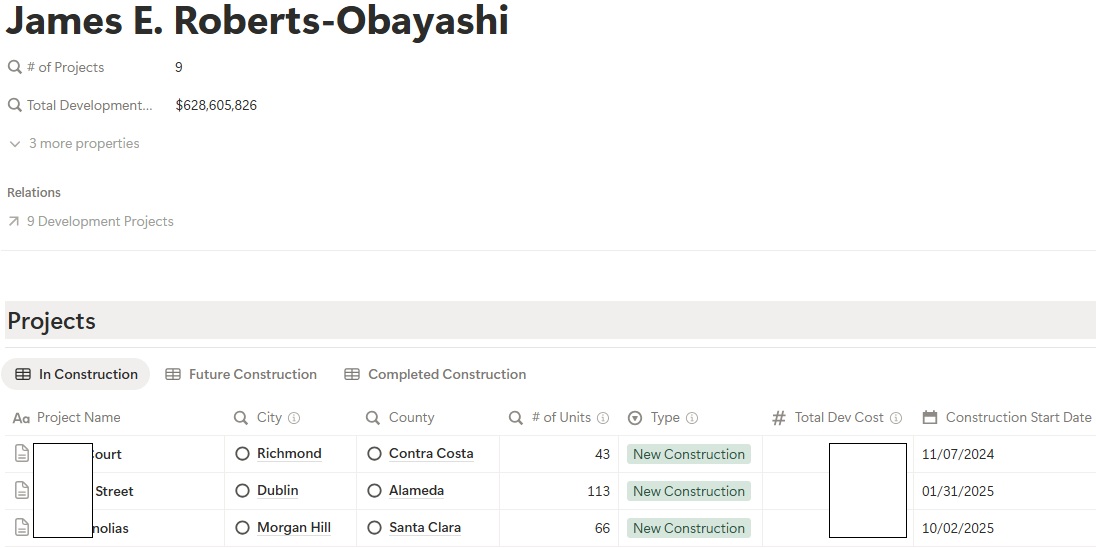Click the page icon in the Richmond row
Viewport: 1096px width, 548px height.
[22, 454]
